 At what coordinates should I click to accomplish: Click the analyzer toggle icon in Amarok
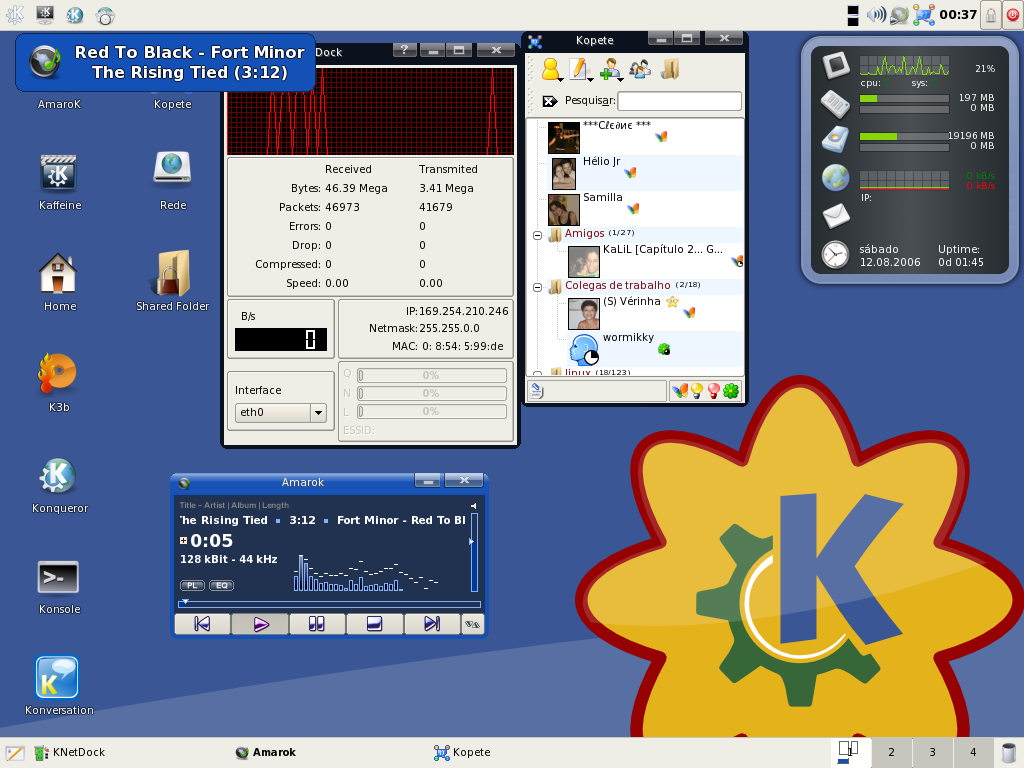pos(473,624)
